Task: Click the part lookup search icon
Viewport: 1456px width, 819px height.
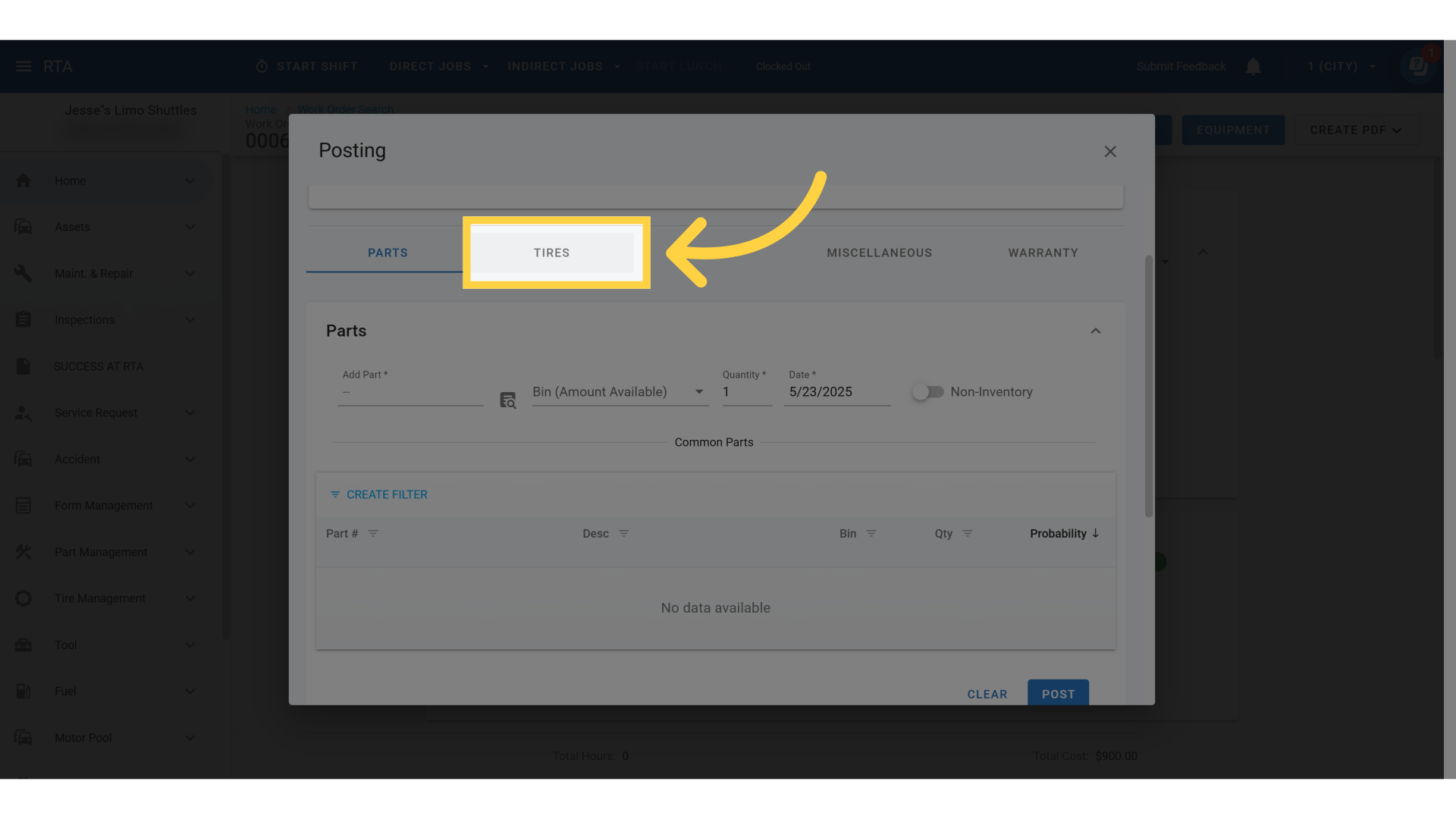Action: (x=507, y=400)
